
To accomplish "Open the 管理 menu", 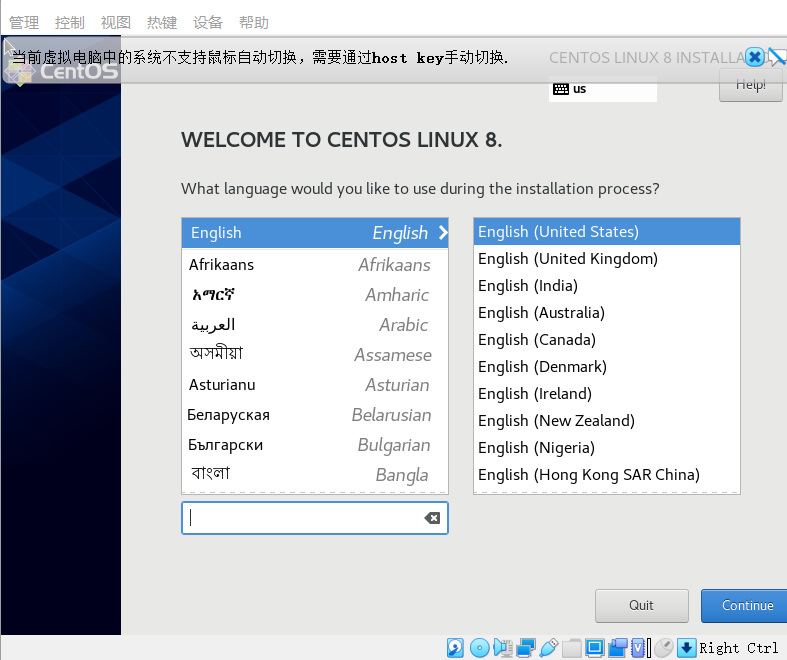I will [x=24, y=23].
